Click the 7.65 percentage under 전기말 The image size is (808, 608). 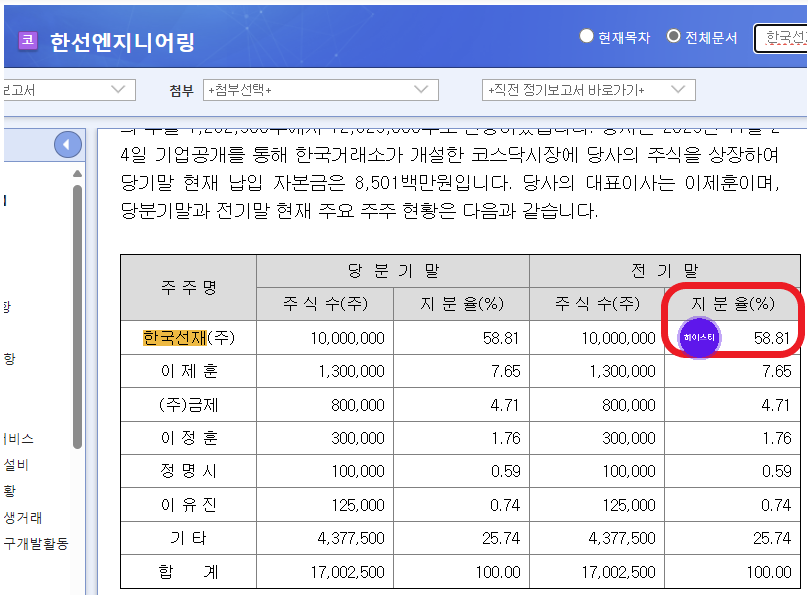pos(777,371)
